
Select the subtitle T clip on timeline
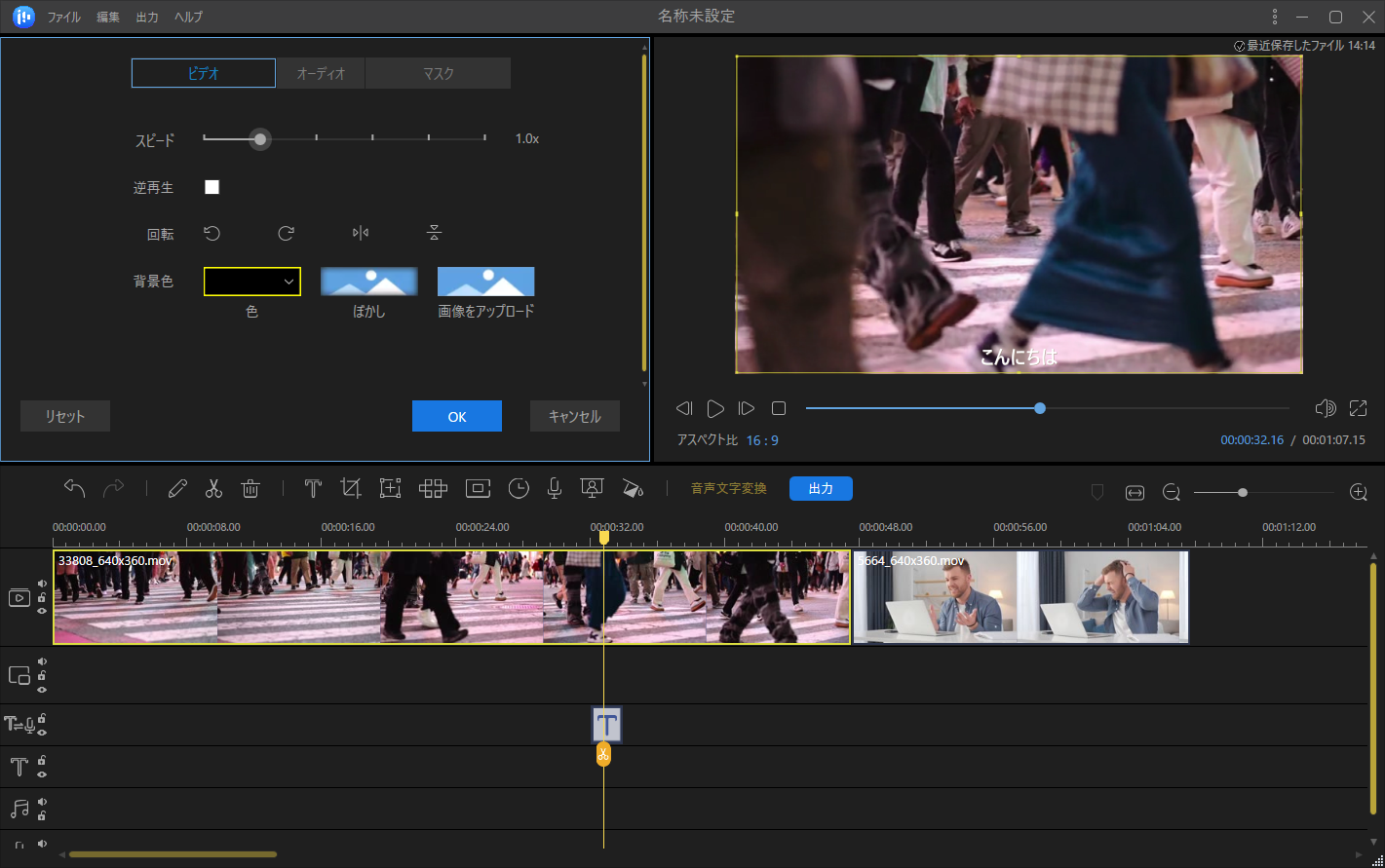[606, 725]
